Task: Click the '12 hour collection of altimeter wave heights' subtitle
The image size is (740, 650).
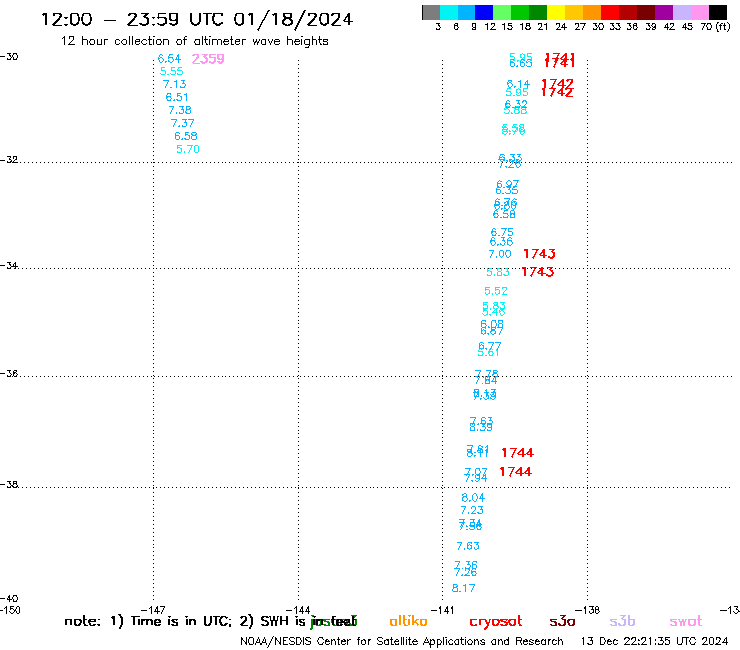Action: coord(194,41)
